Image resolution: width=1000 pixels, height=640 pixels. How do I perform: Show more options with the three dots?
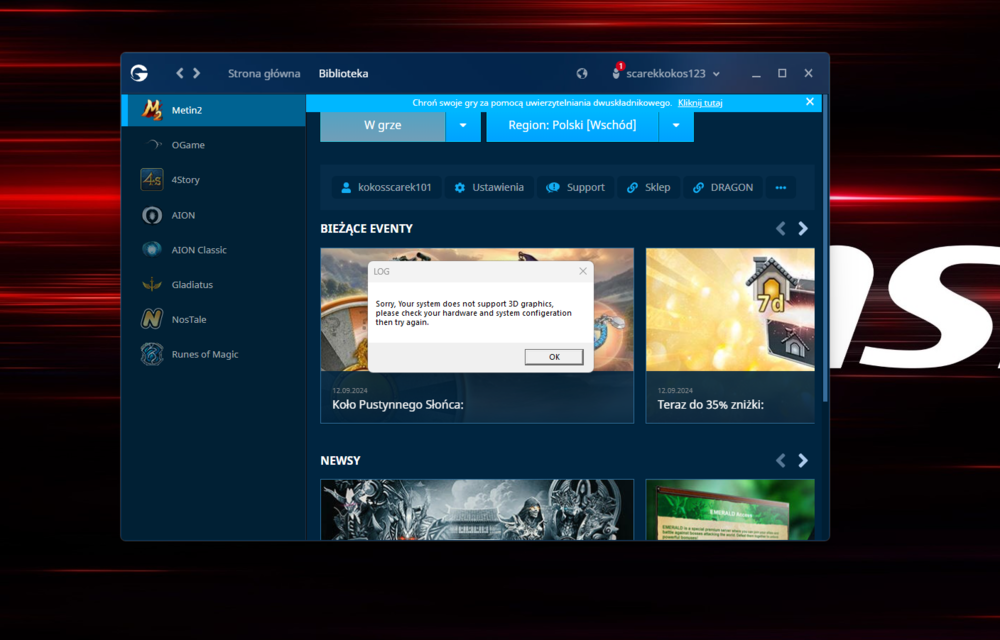coord(781,187)
